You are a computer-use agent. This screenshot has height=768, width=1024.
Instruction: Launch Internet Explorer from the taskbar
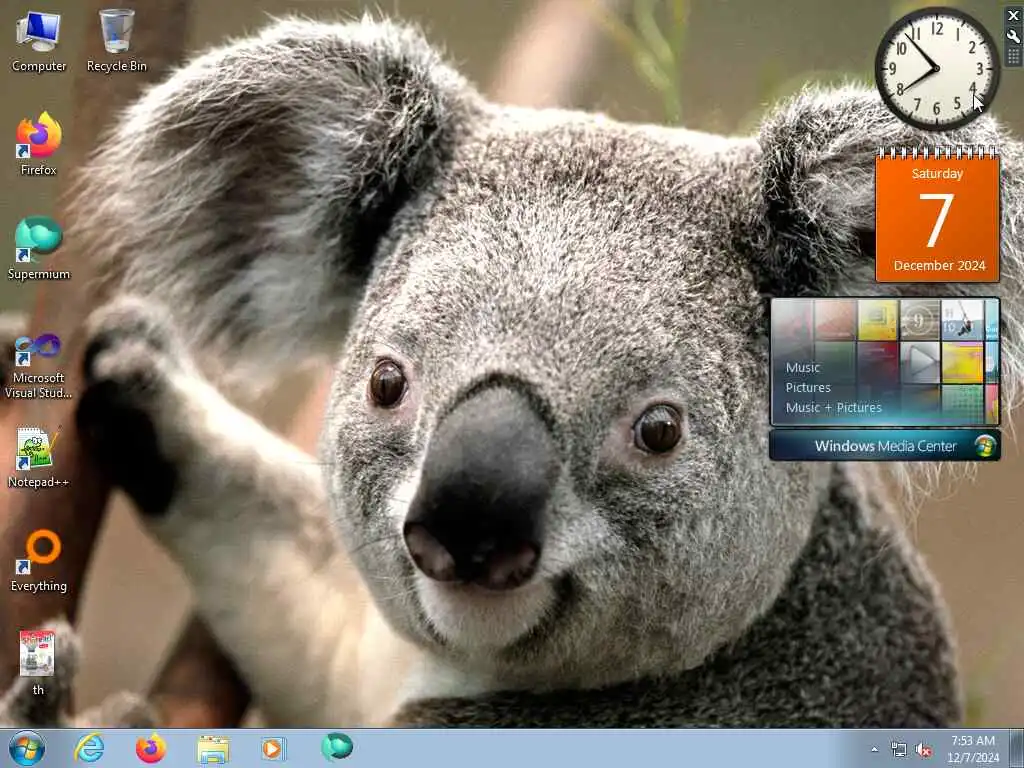click(89, 748)
